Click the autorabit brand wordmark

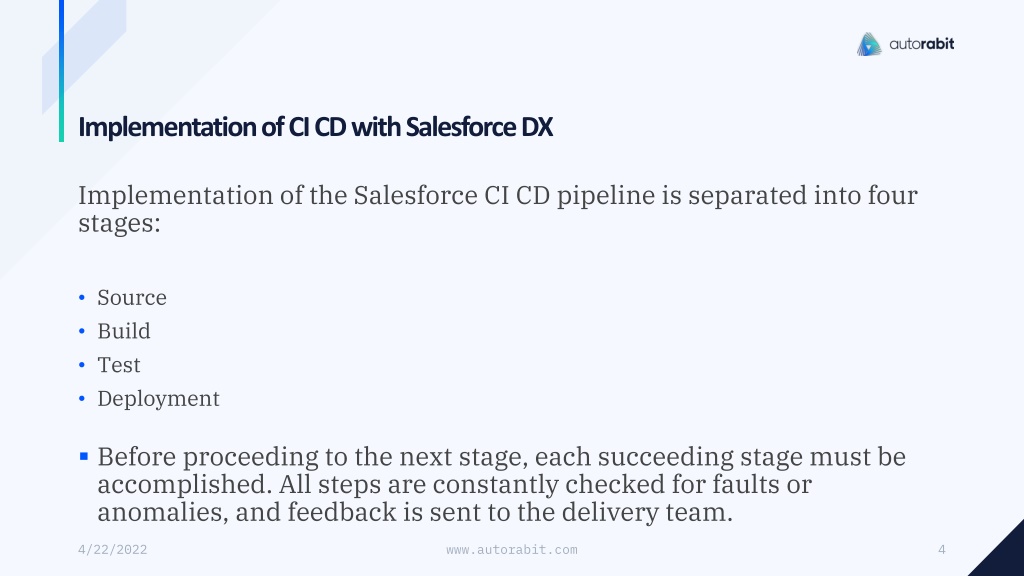(x=921, y=44)
